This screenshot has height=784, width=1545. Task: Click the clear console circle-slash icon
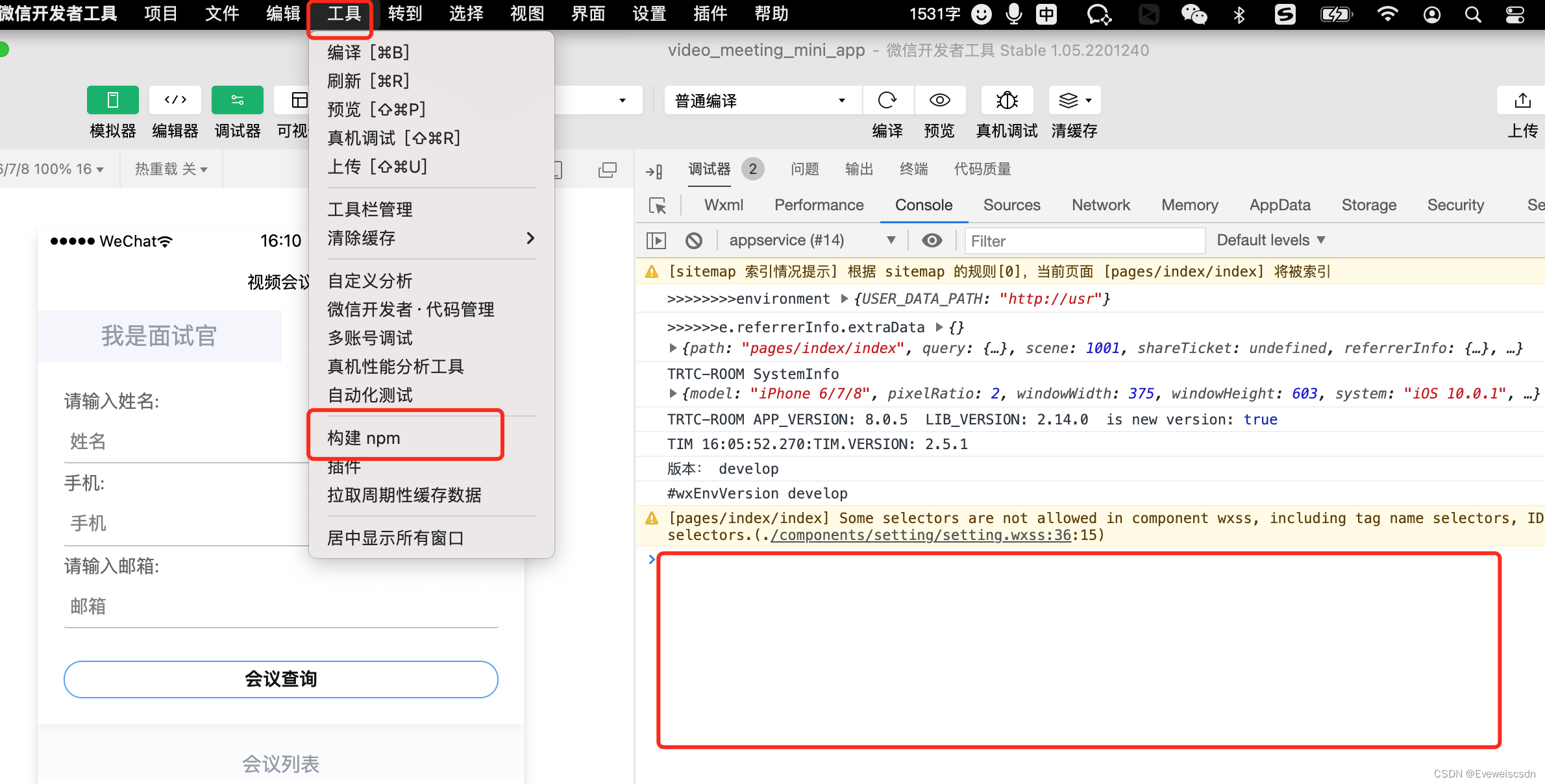coord(694,241)
